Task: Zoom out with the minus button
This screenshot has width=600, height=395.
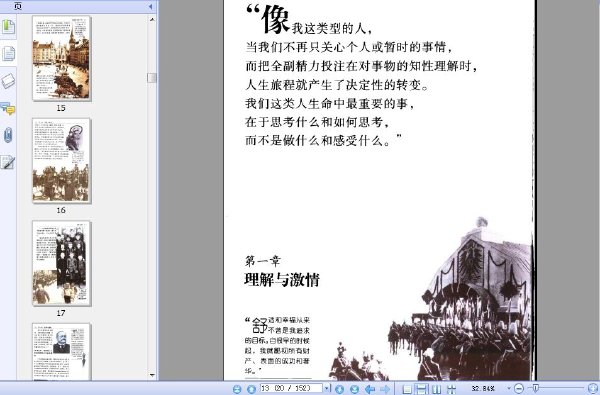Action: 518,389
